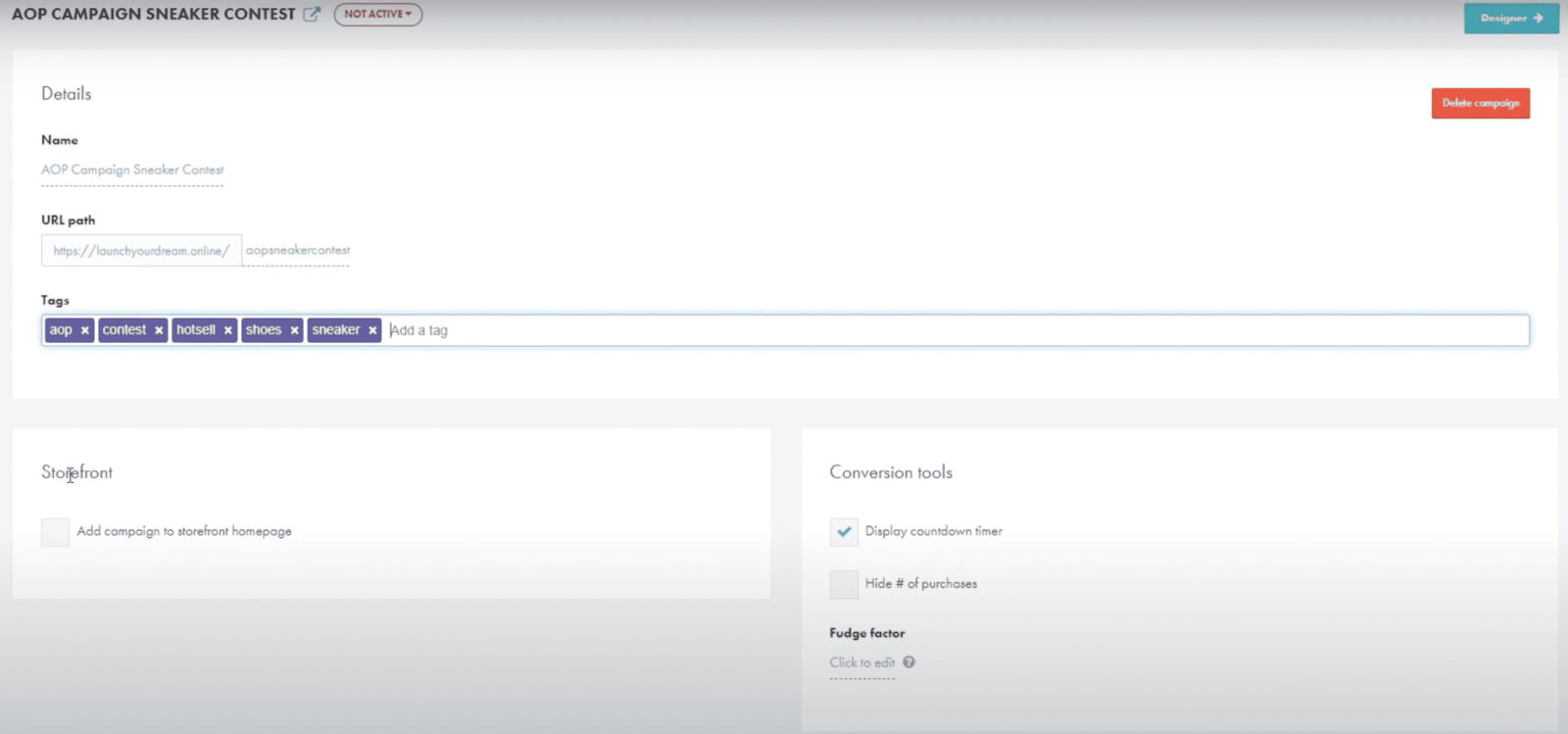Open the Fudge factor help icon
This screenshot has height=734, width=1568.
pos(909,662)
